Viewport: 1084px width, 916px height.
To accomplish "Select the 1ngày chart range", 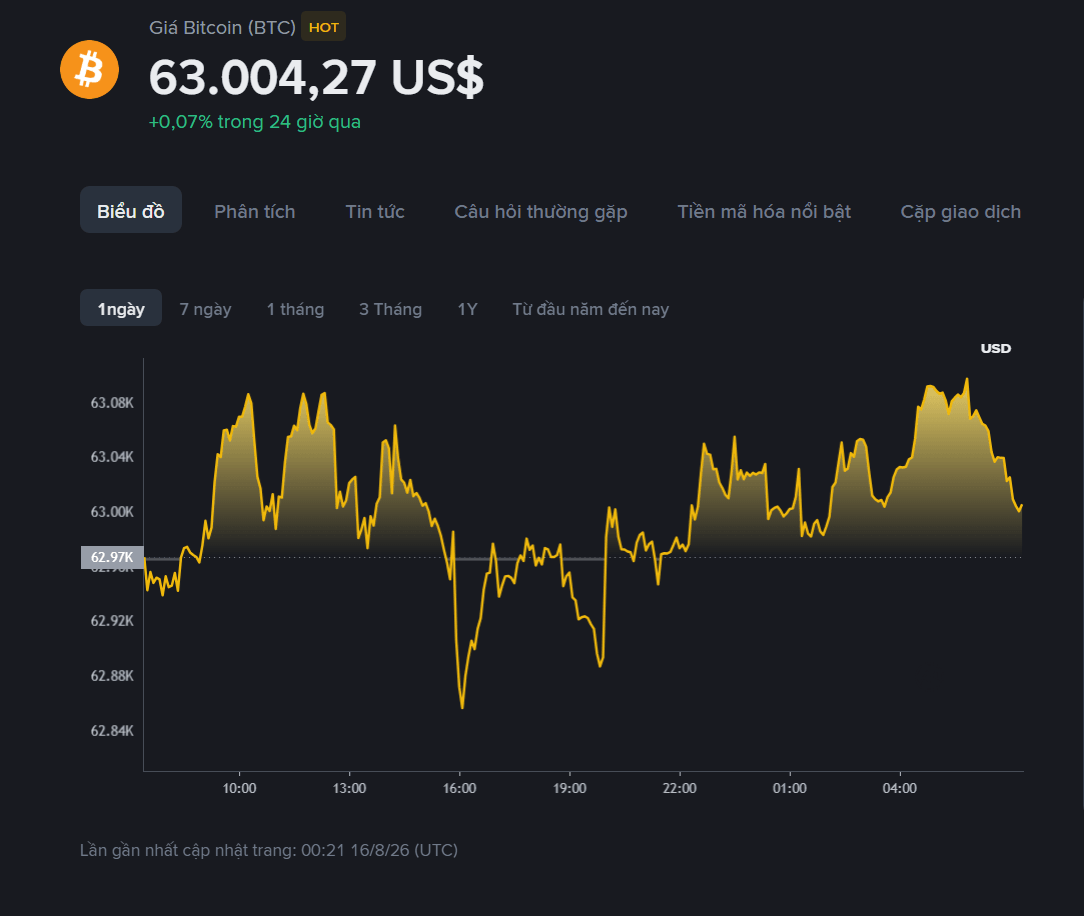I will (x=121, y=308).
